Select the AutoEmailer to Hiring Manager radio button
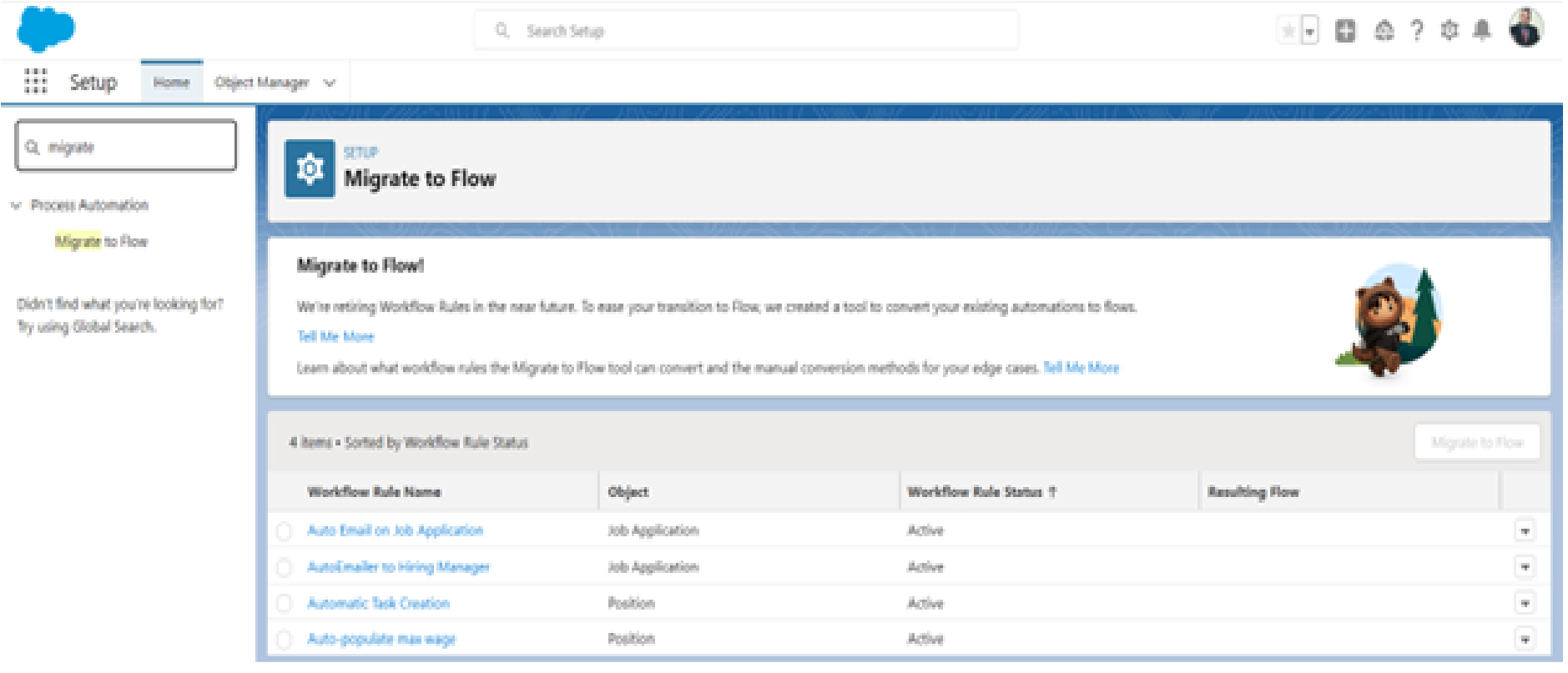Viewport: 1568px width, 673px height. 284,567
